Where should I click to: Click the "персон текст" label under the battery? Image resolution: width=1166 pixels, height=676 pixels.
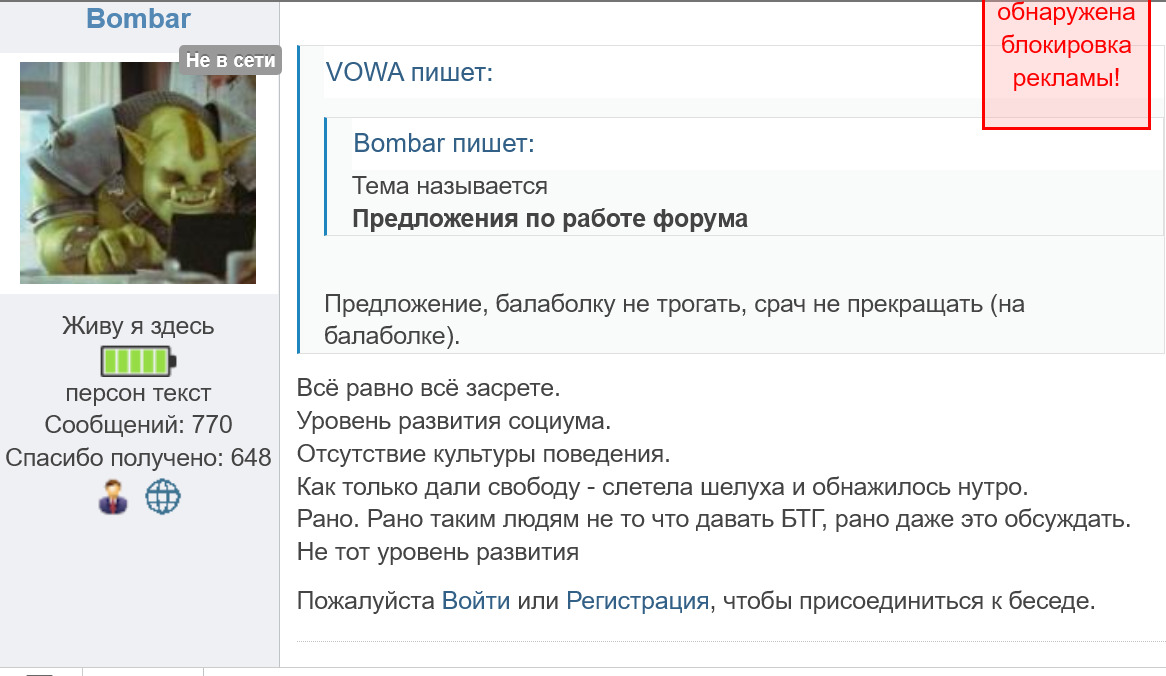[x=138, y=392]
